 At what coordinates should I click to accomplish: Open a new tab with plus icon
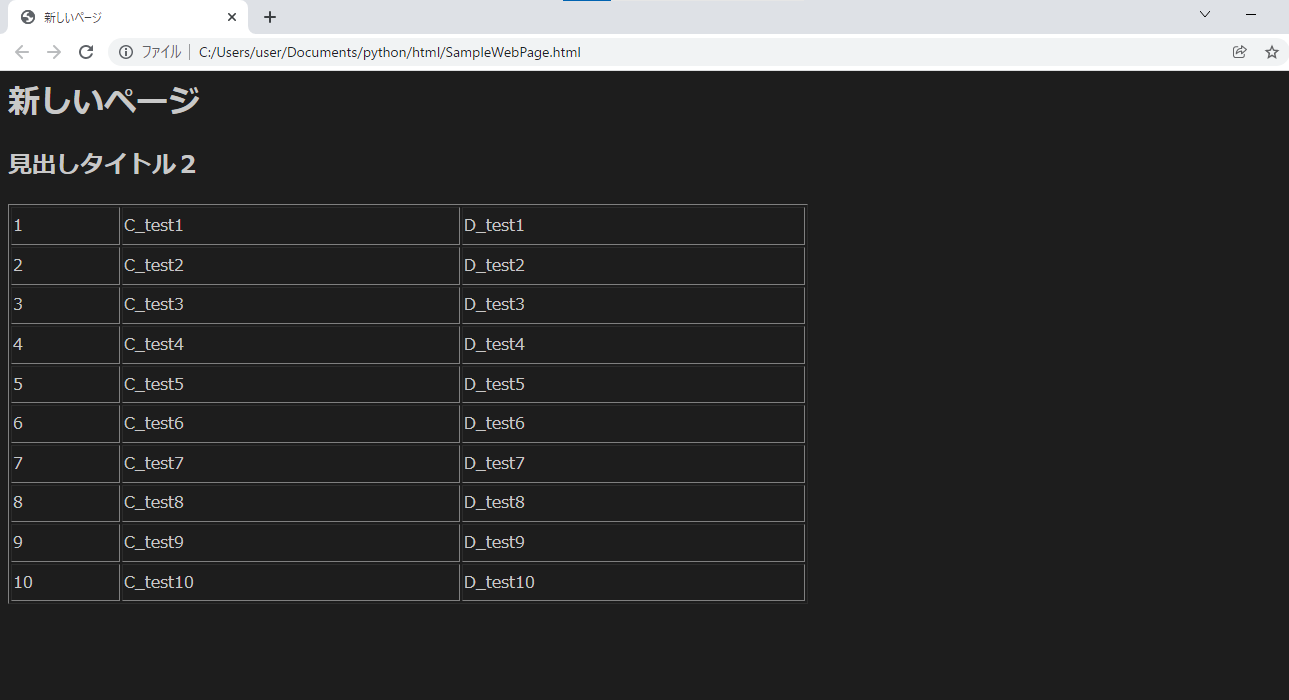tap(270, 17)
